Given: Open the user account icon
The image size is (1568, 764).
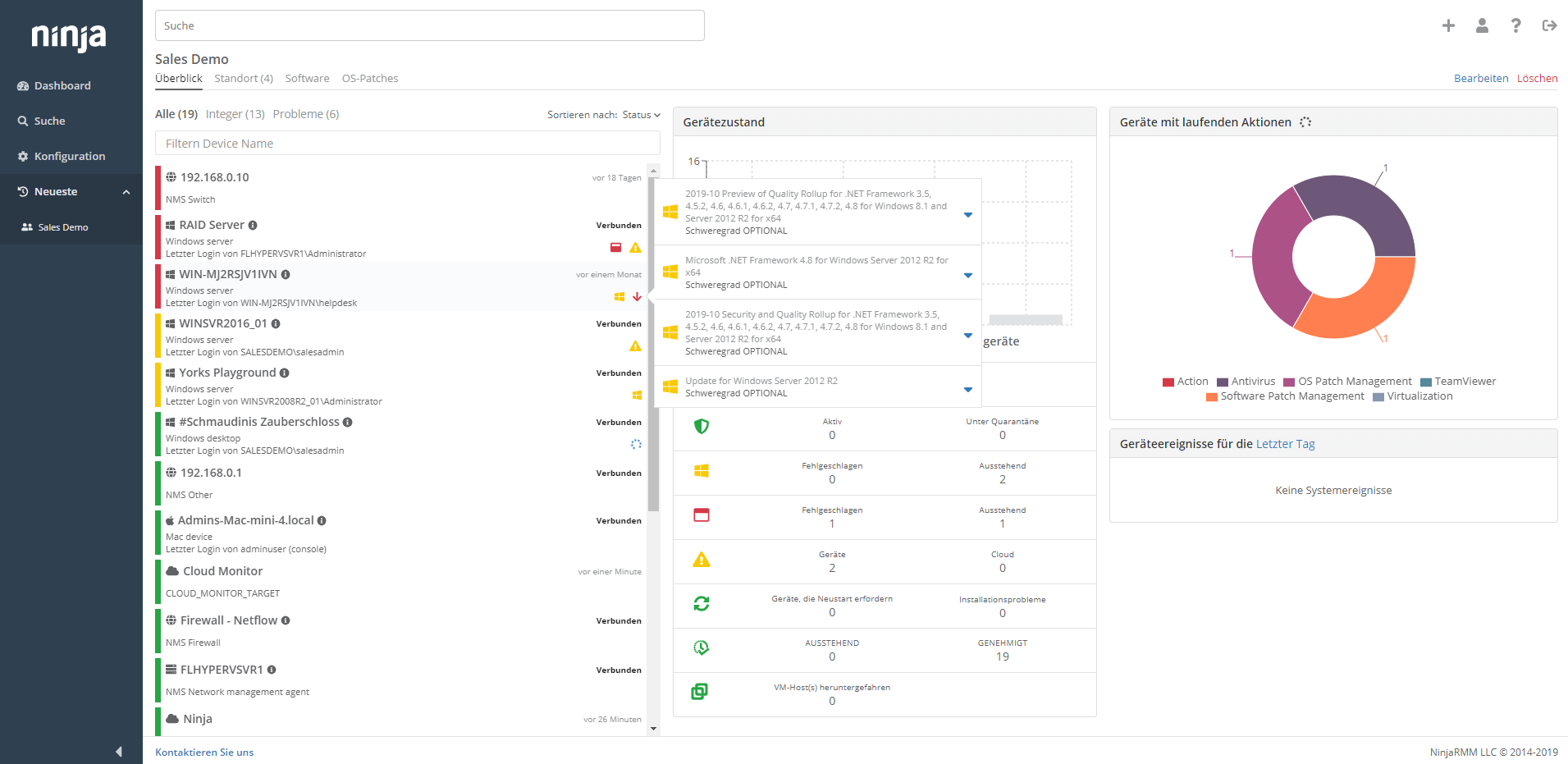Looking at the screenshot, I should click(x=1482, y=26).
